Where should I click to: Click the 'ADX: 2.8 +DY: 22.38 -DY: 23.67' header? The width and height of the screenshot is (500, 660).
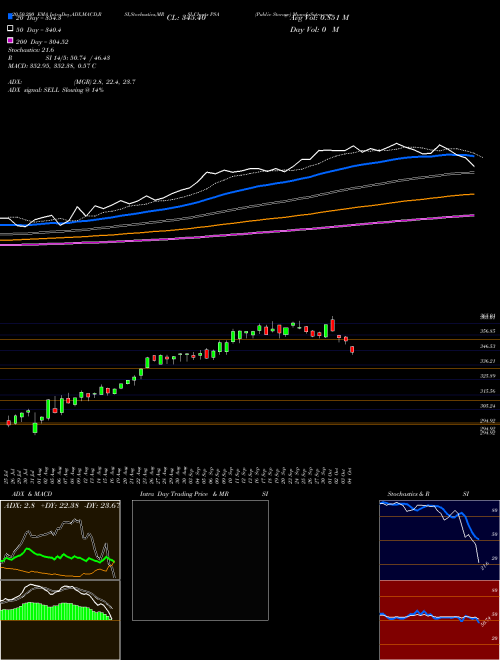pyautogui.click(x=61, y=506)
